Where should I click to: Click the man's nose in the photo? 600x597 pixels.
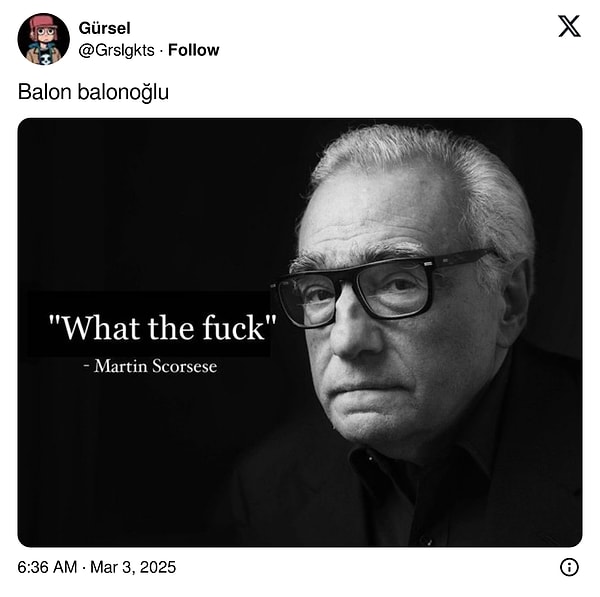pos(354,331)
